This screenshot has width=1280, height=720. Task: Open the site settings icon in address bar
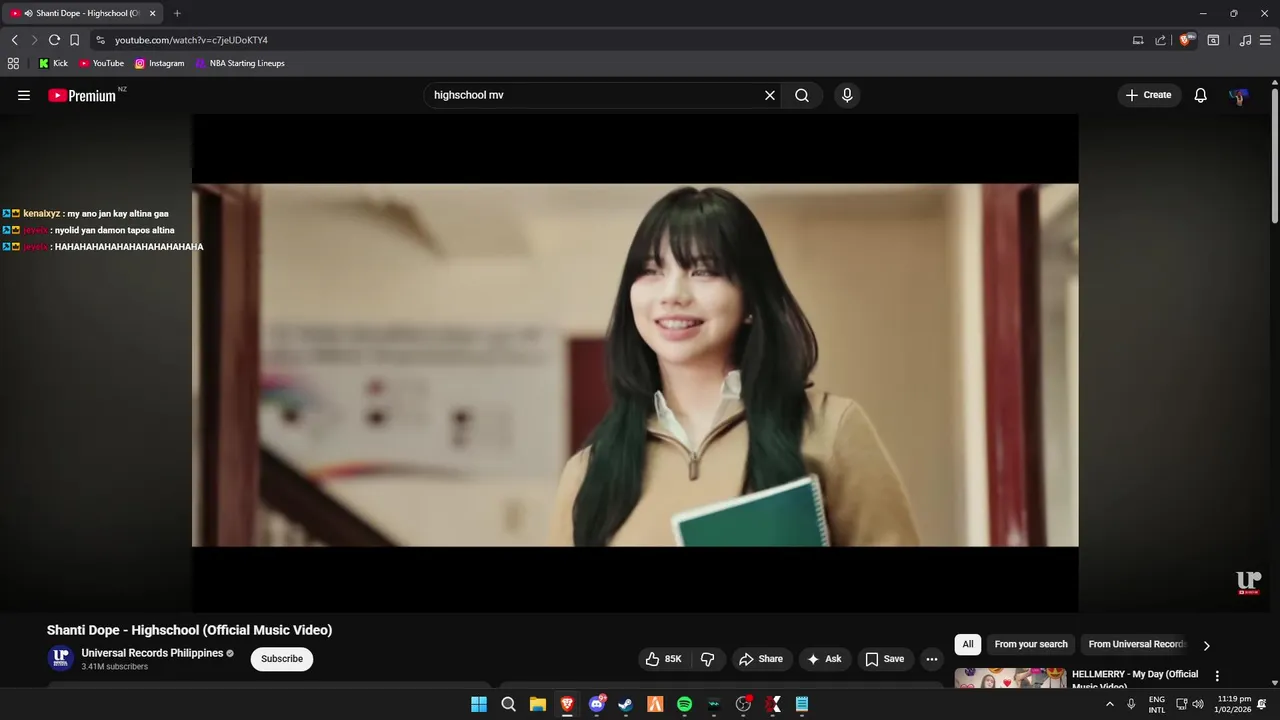pos(100,40)
